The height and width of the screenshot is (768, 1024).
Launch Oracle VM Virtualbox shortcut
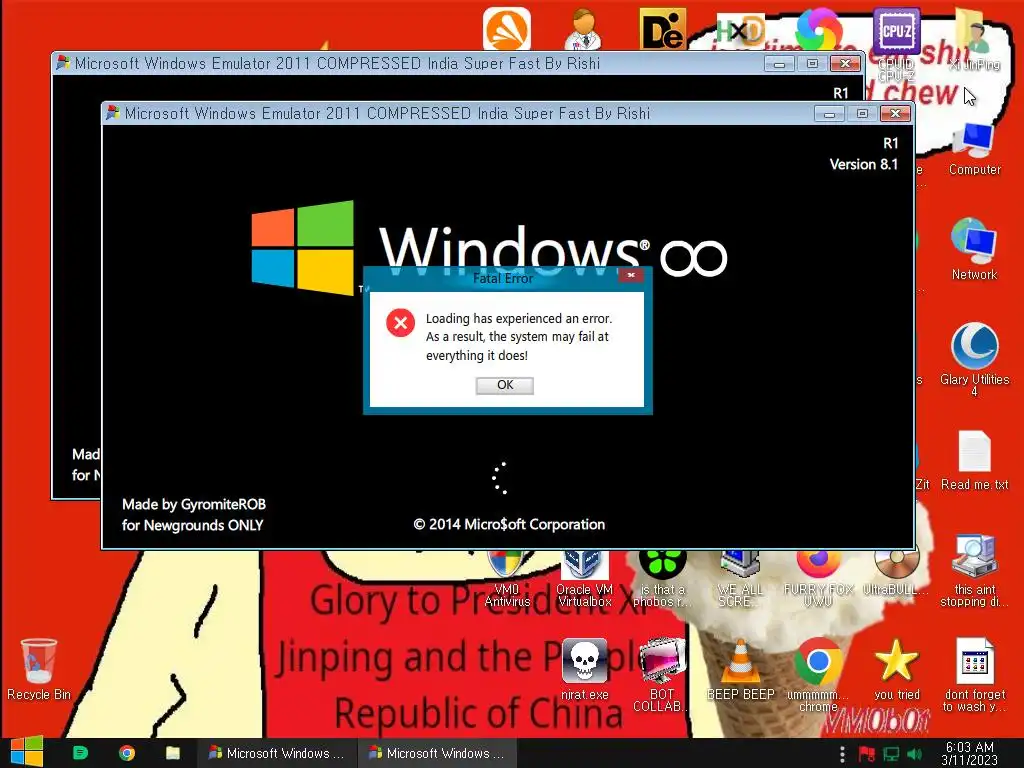[584, 580]
